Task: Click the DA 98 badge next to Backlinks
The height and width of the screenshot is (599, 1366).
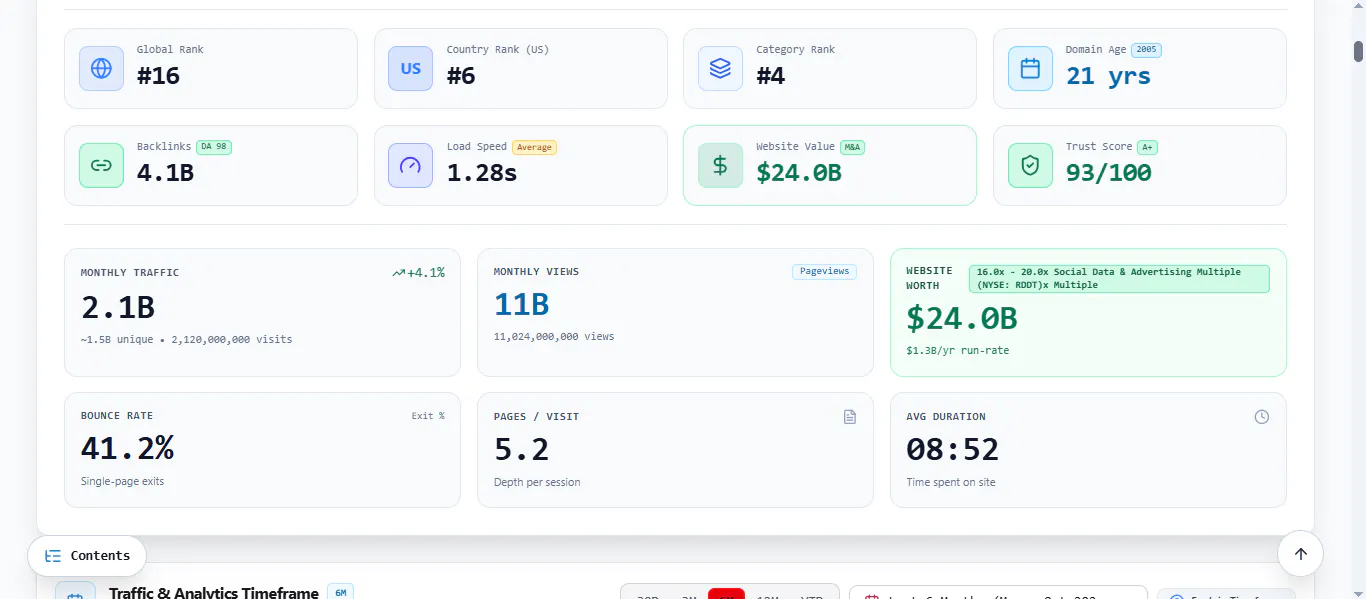Action: point(214,147)
